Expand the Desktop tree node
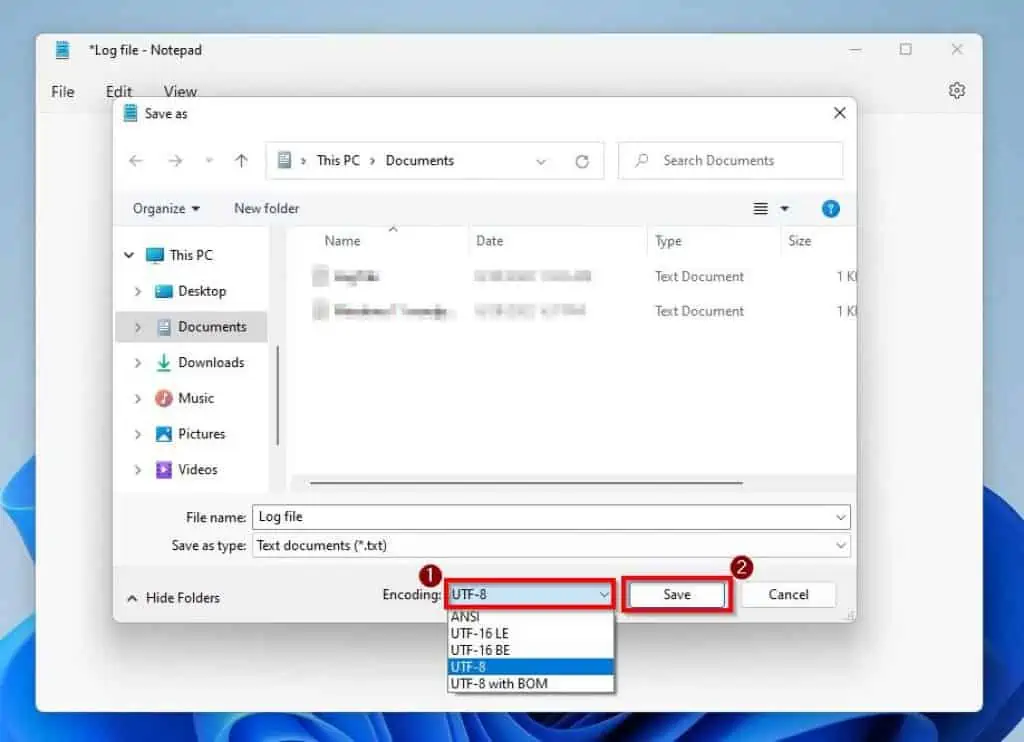Screen dimensions: 1024x742 pos(137,291)
